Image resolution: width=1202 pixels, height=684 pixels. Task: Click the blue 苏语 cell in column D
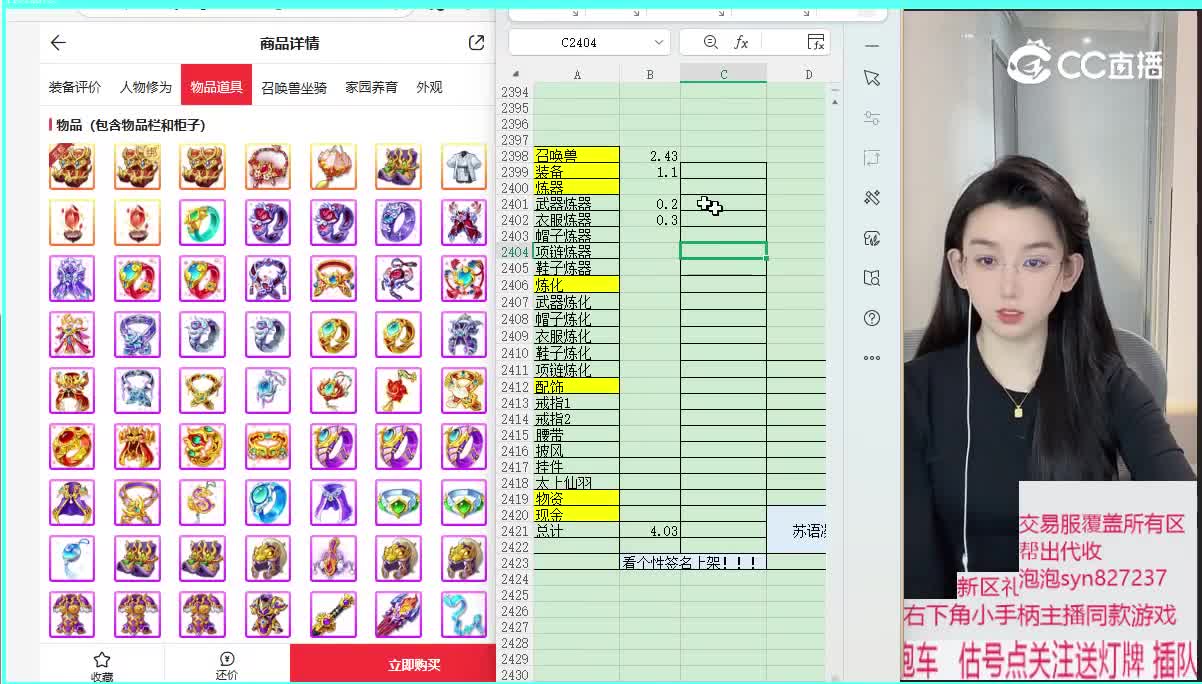pyautogui.click(x=797, y=530)
